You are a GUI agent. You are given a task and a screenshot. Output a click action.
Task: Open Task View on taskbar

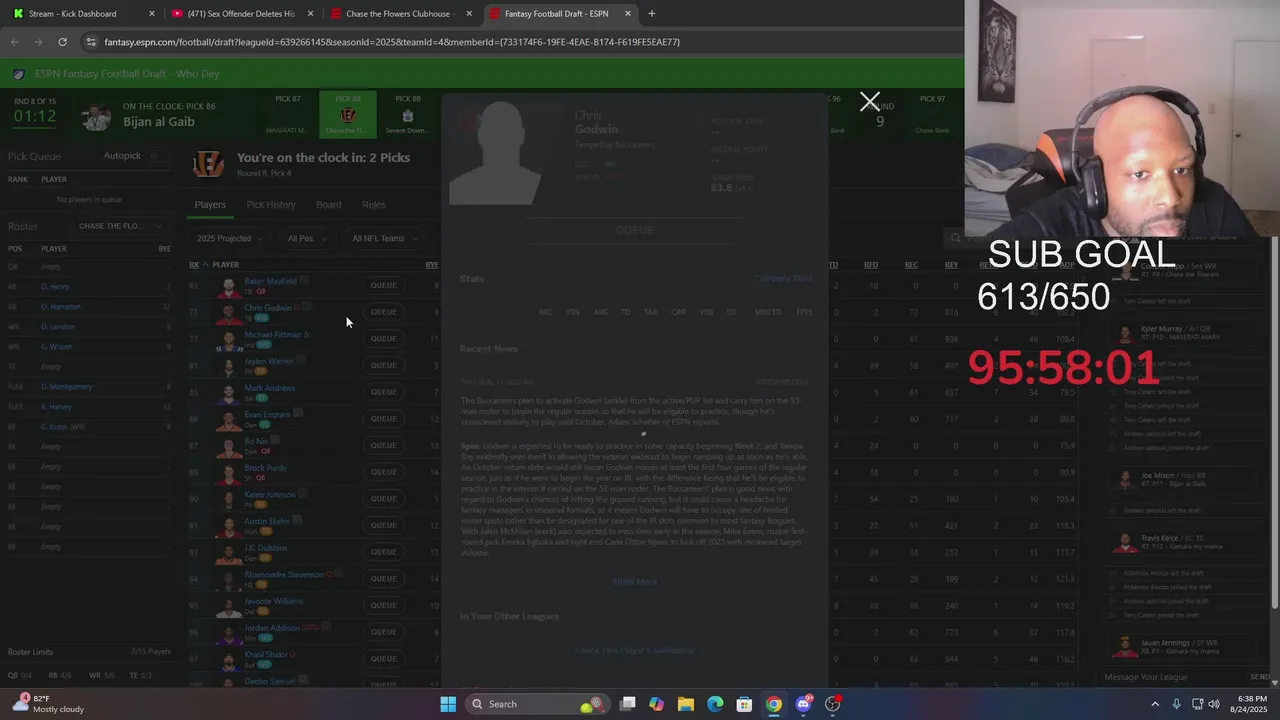point(627,704)
